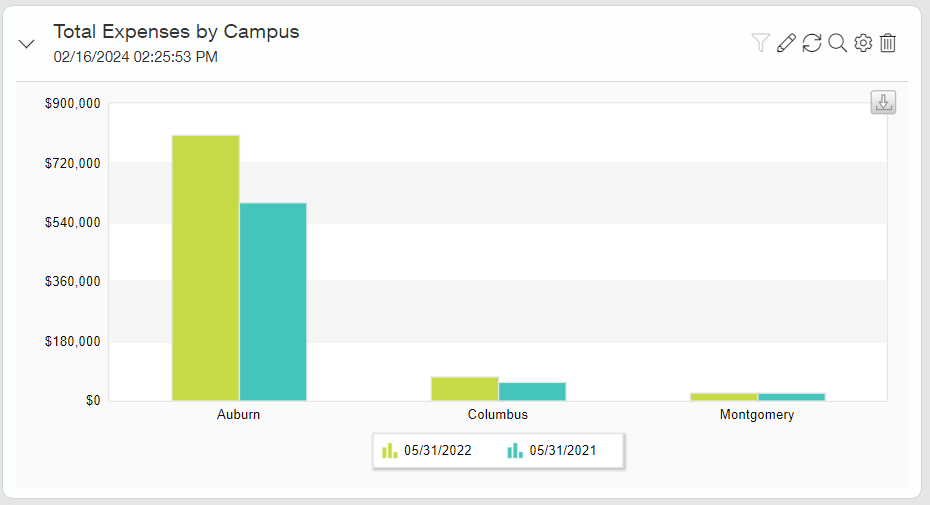Click the Montgomery axis label
Image resolution: width=930 pixels, height=505 pixels.
click(x=757, y=414)
